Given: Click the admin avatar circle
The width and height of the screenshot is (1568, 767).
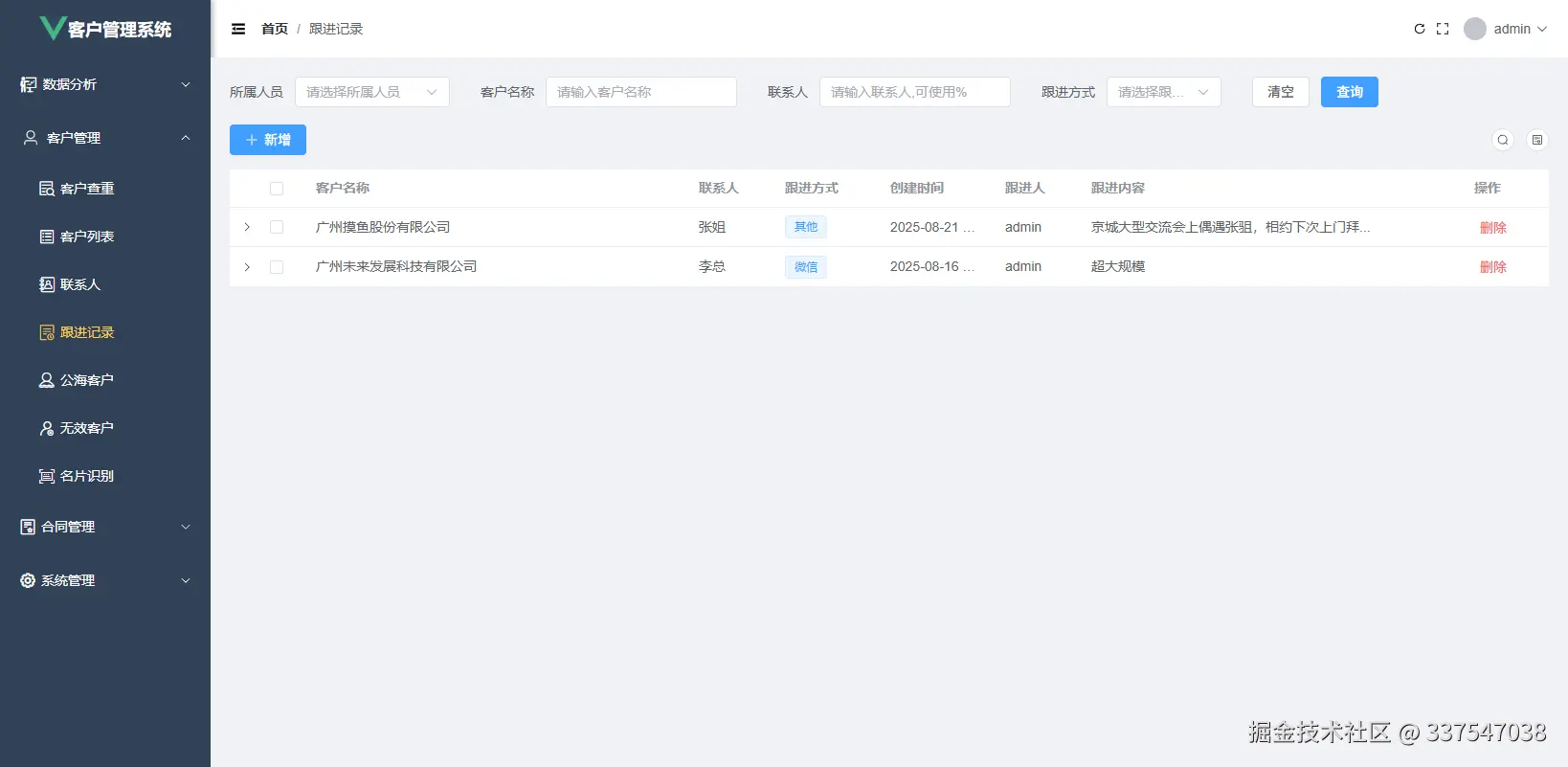Looking at the screenshot, I should [1475, 29].
